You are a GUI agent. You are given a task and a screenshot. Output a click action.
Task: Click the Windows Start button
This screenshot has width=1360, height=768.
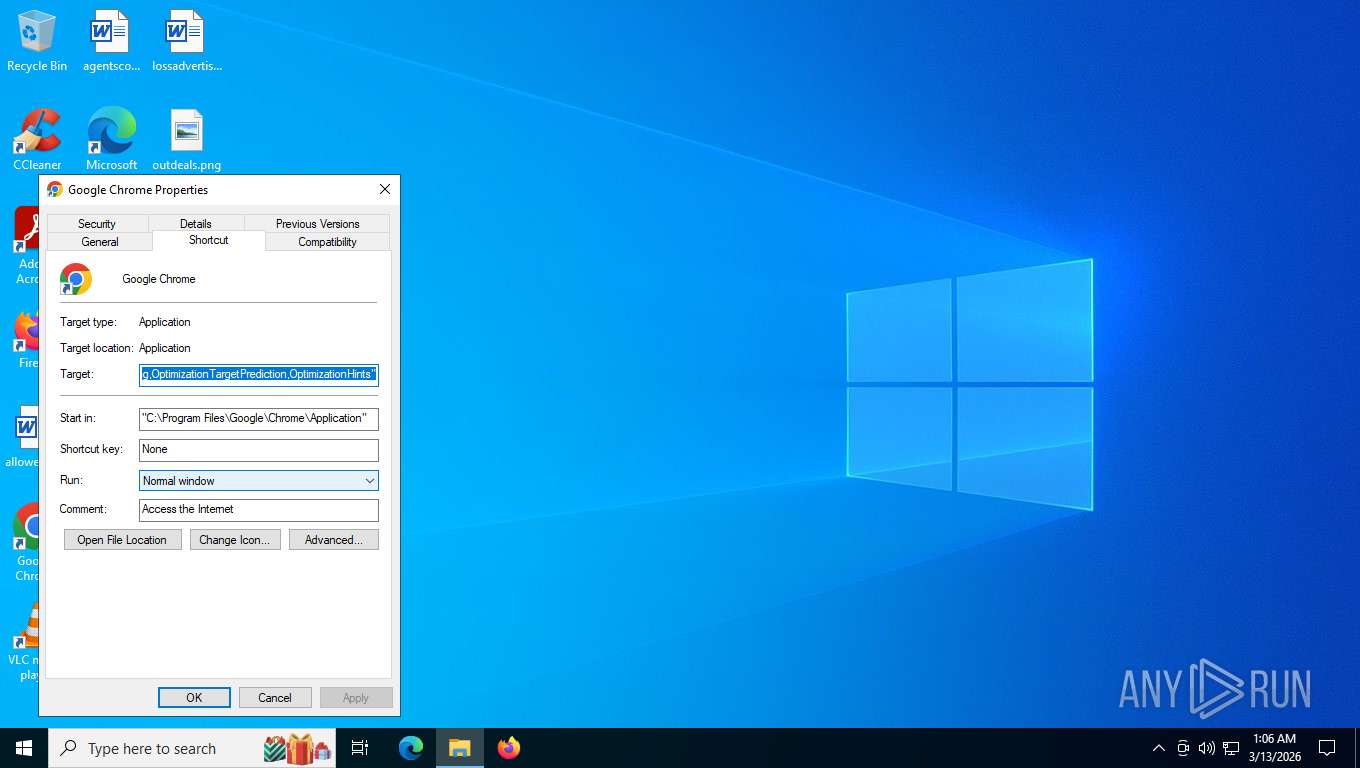(24, 748)
